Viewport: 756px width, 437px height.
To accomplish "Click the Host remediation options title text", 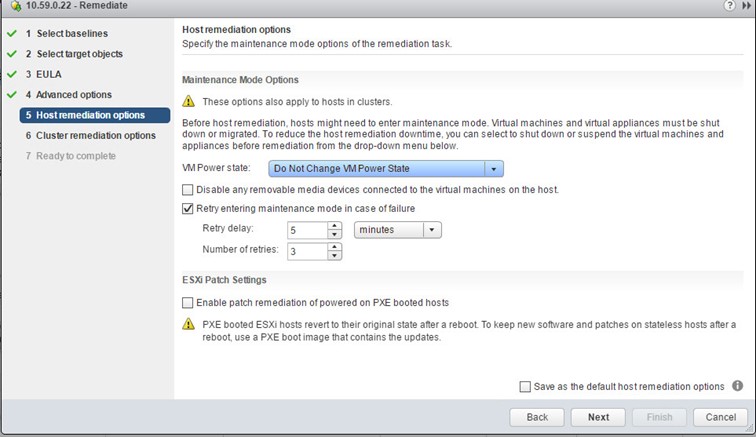I will (236, 29).
